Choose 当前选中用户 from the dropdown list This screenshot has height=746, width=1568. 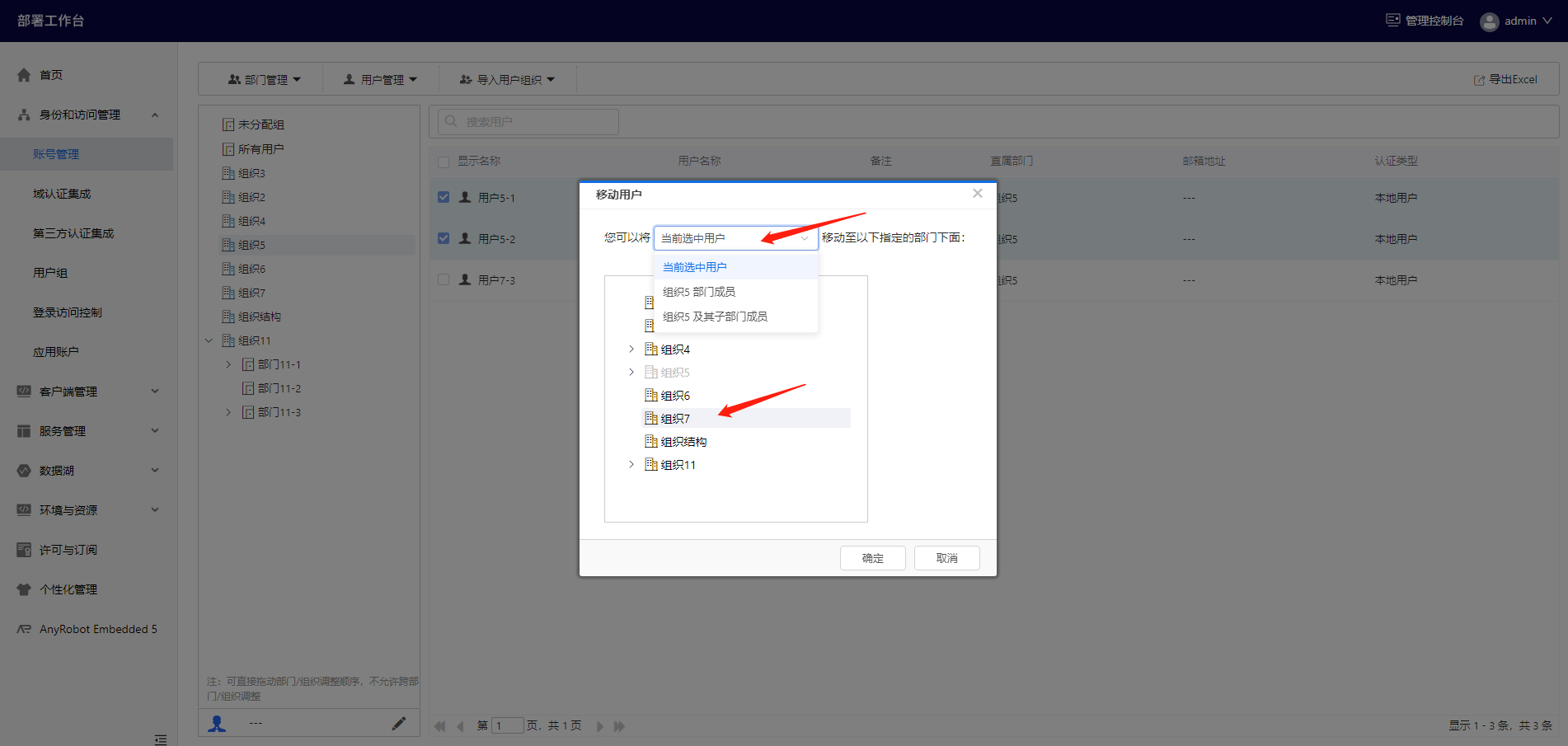point(736,267)
